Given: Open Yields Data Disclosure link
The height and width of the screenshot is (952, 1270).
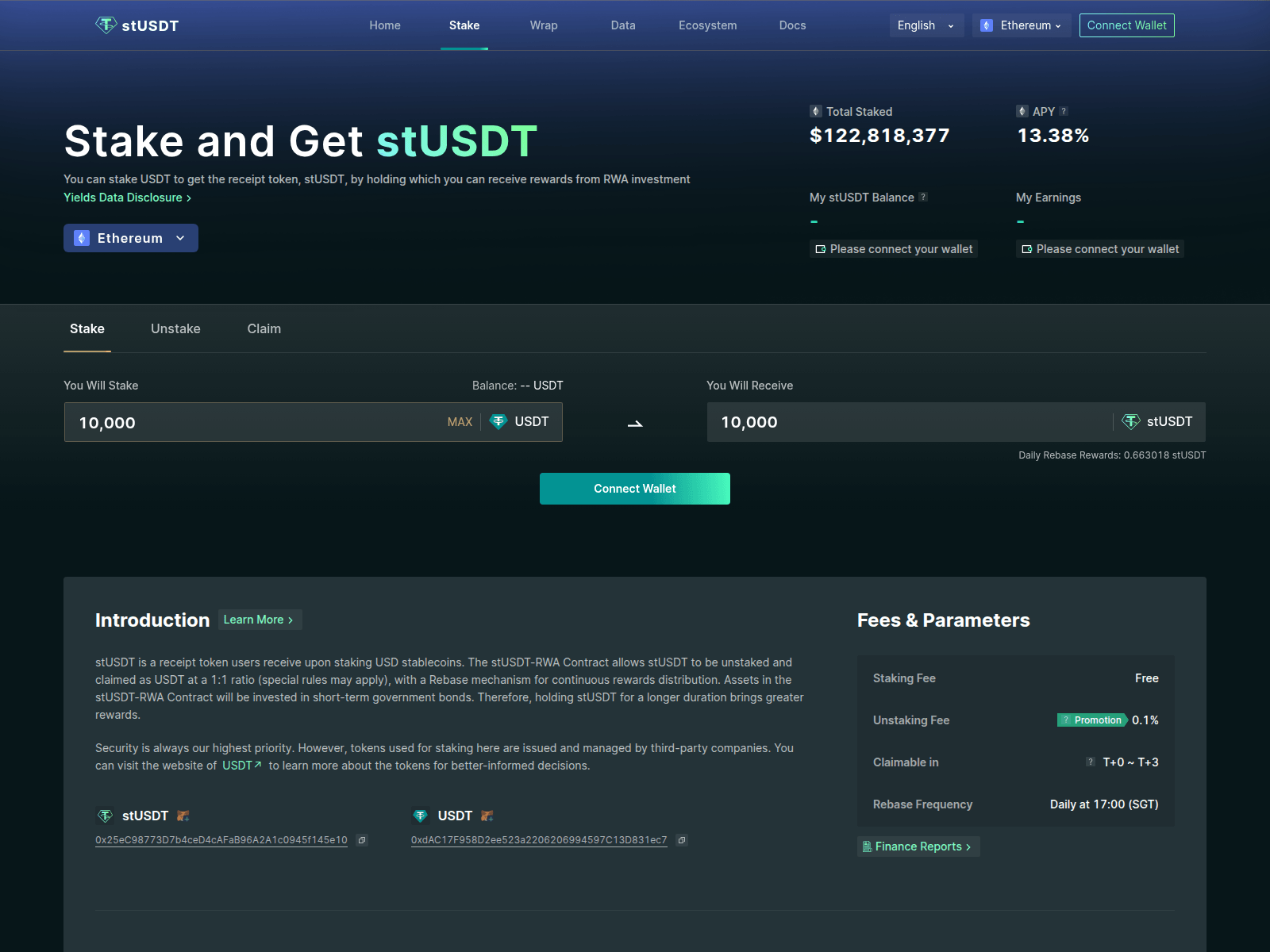Looking at the screenshot, I should point(127,198).
